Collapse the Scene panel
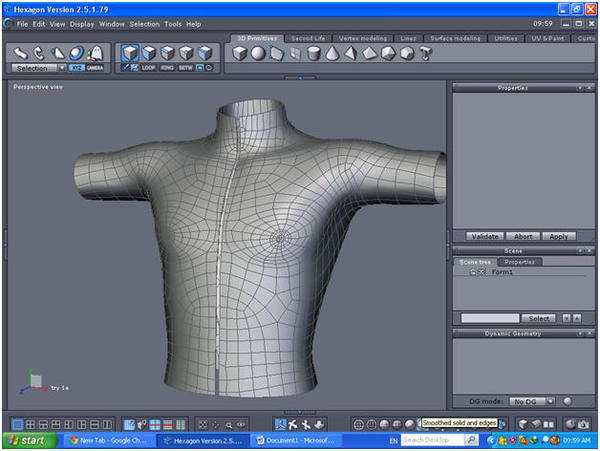The width and height of the screenshot is (600, 451). coord(578,251)
